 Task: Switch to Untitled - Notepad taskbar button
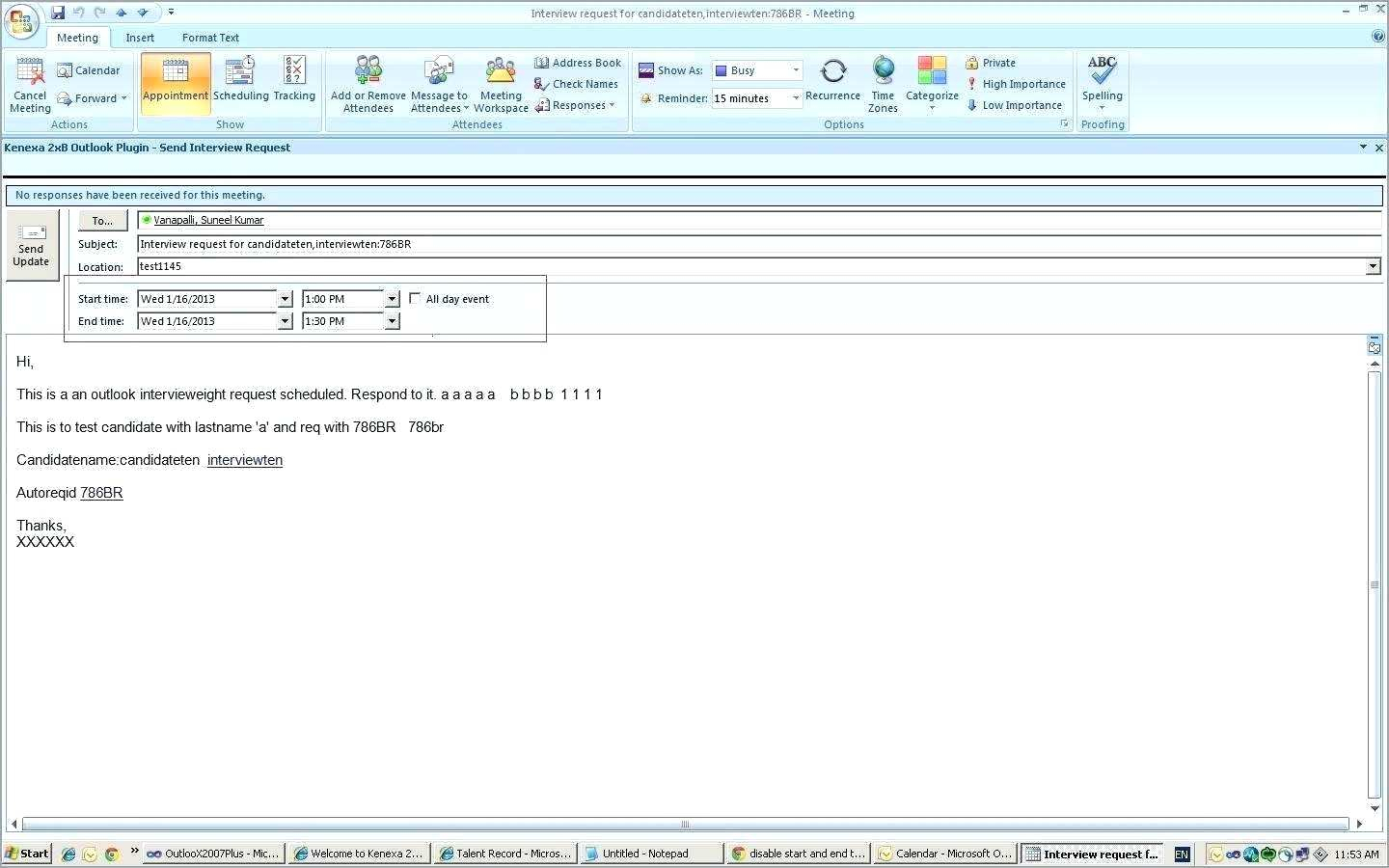click(x=651, y=854)
